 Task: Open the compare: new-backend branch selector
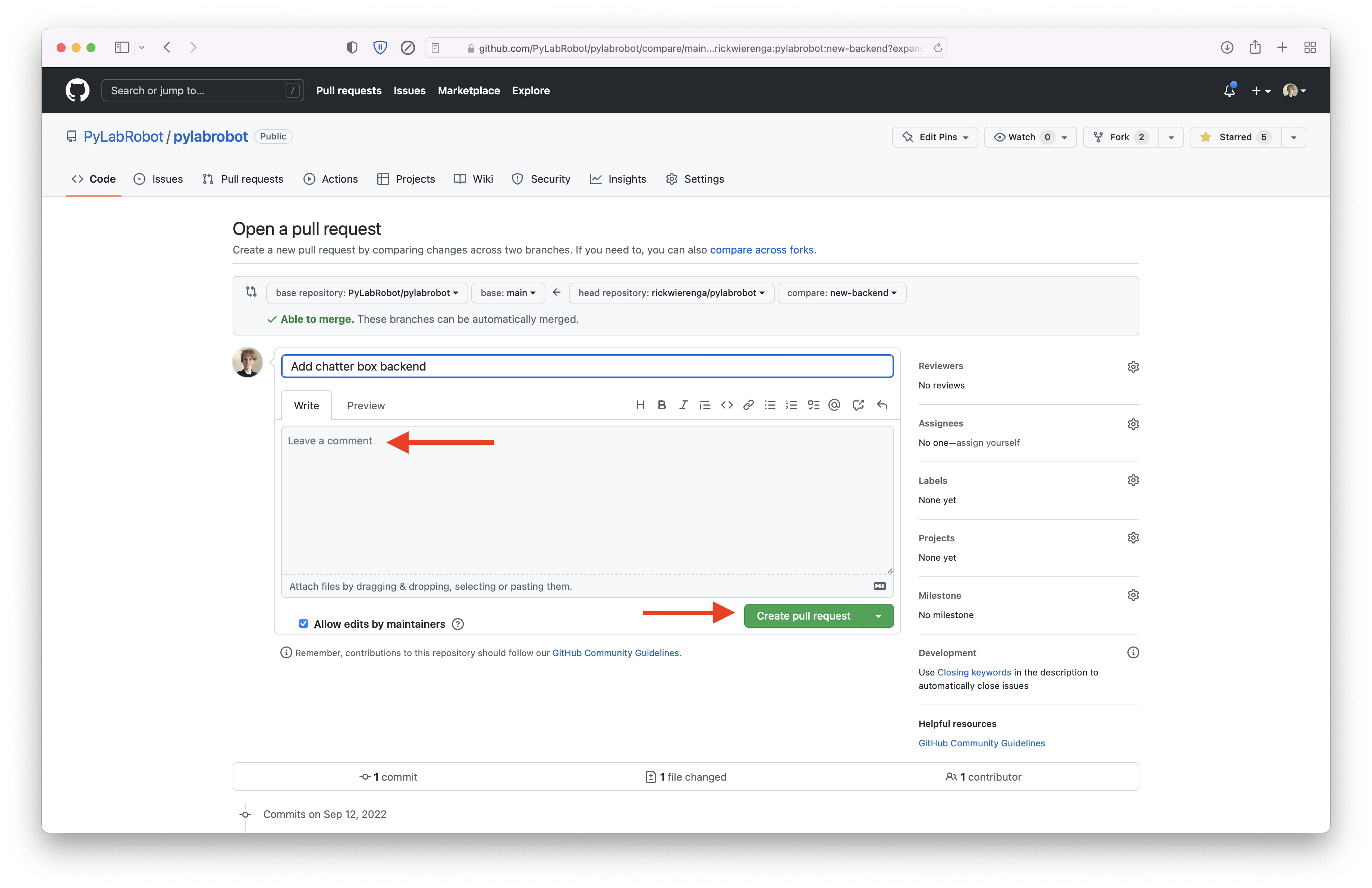coord(841,293)
